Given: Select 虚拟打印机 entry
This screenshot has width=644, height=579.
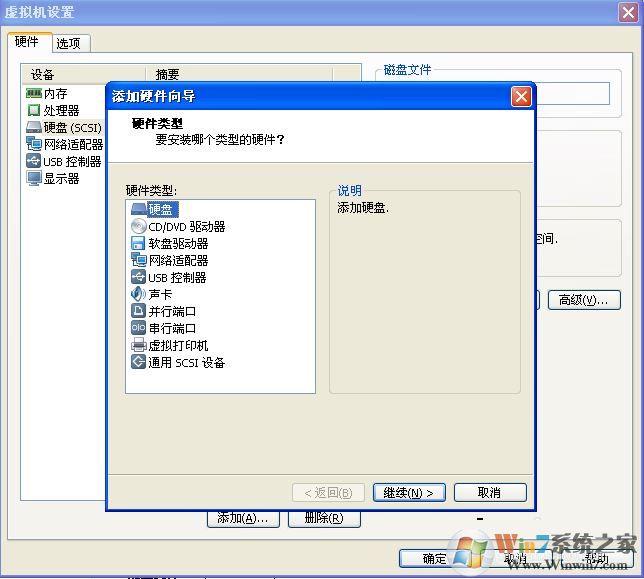Looking at the screenshot, I should point(178,345).
